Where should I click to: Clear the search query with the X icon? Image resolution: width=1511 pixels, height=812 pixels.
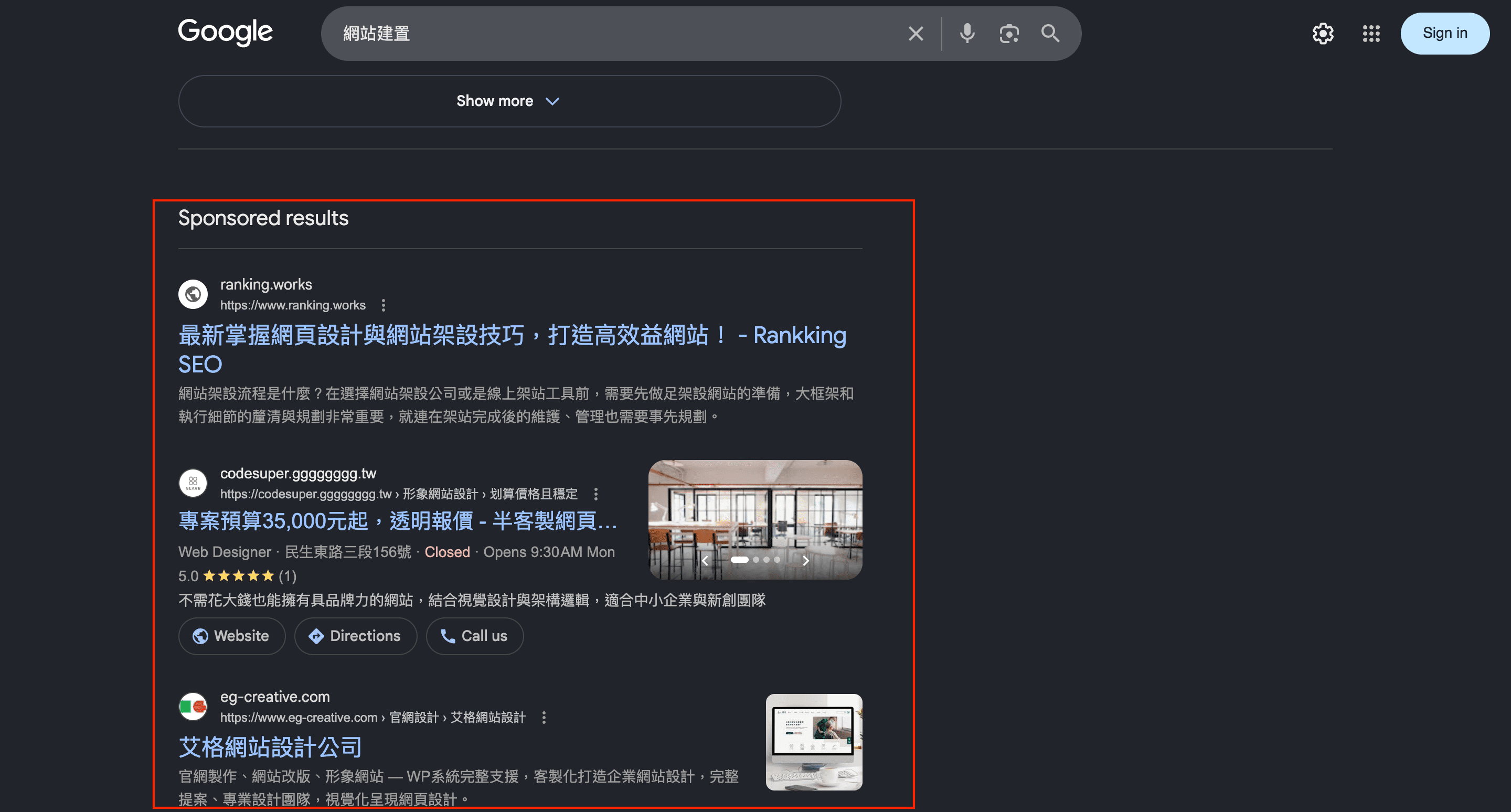tap(916, 34)
